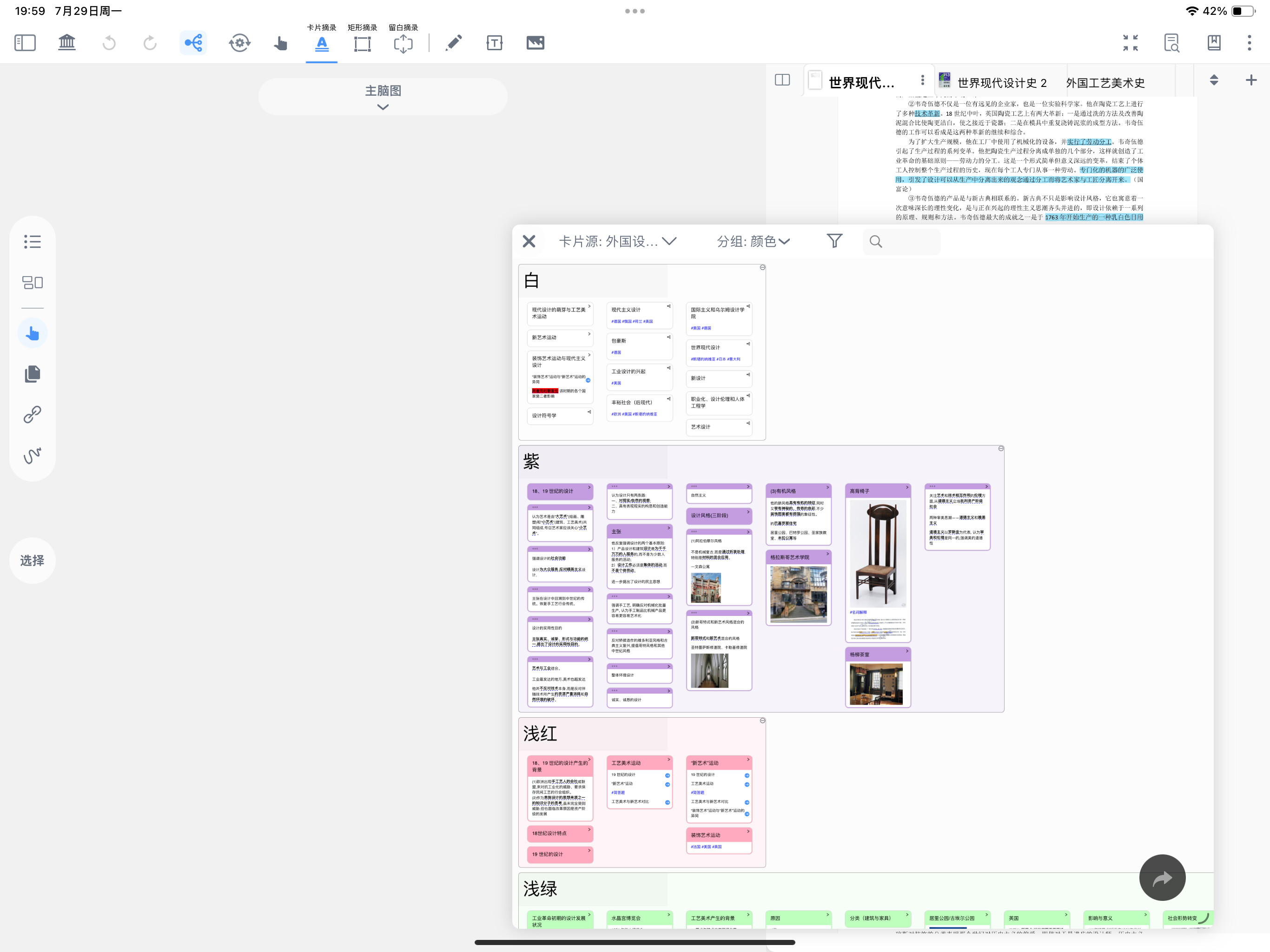Open the document search icon
This screenshot has height=952, width=1270.
pos(1172,43)
